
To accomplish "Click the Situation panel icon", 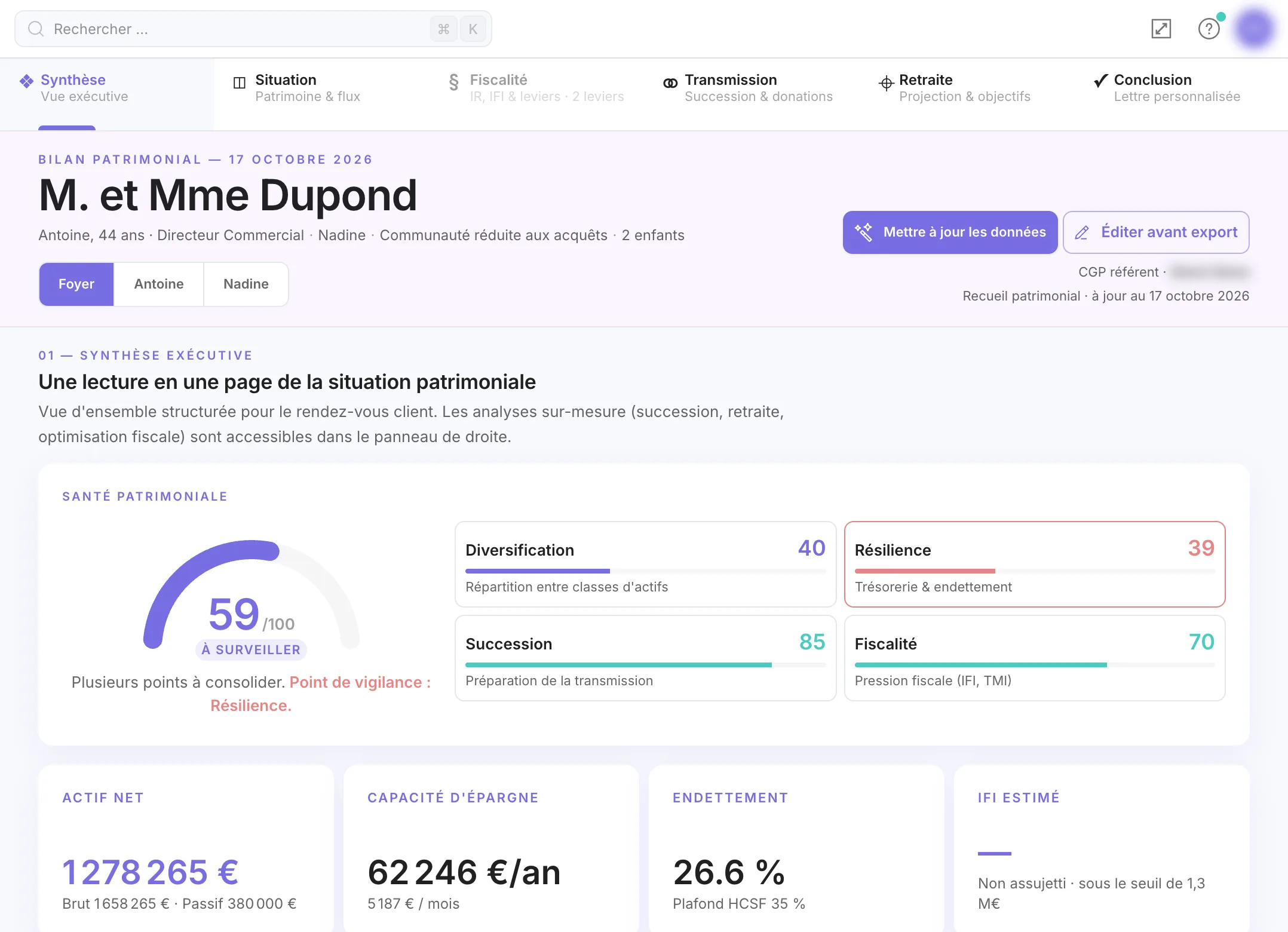I will tap(240, 82).
